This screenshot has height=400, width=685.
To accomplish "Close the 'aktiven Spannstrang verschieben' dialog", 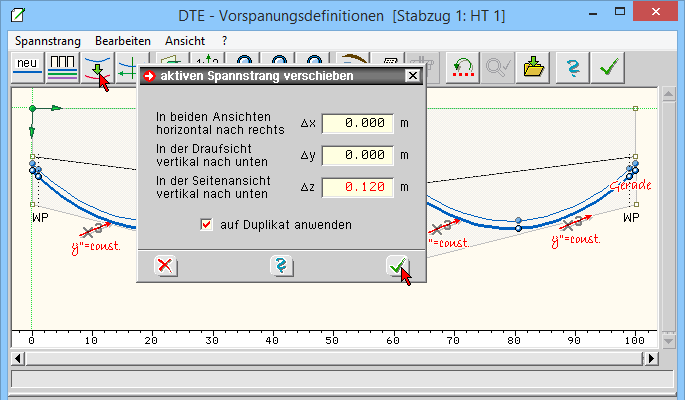I will [412, 76].
